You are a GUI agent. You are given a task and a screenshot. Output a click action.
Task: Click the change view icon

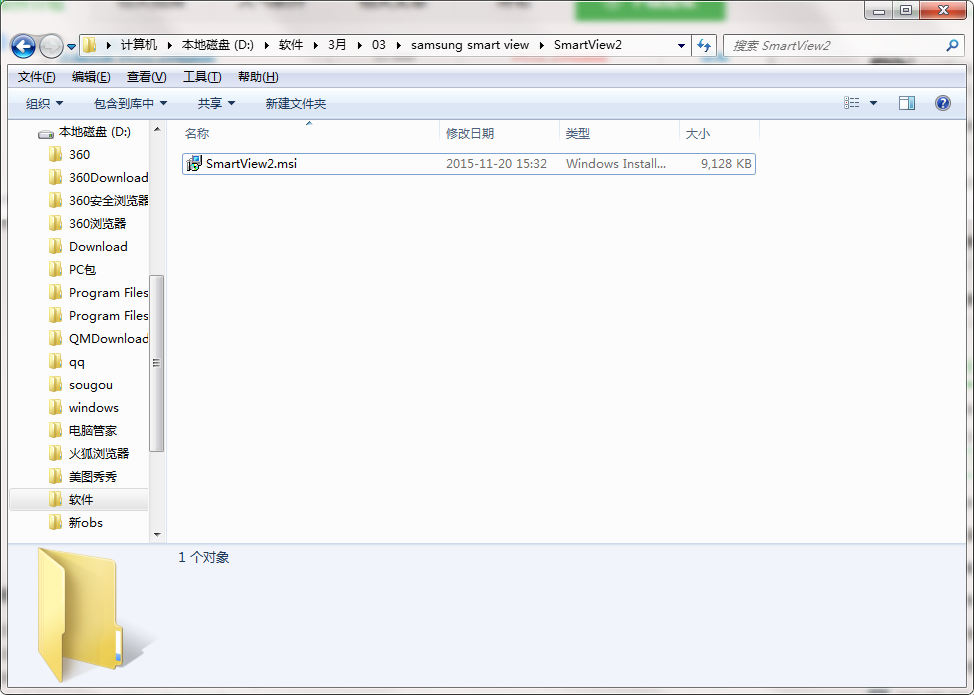tap(852, 103)
